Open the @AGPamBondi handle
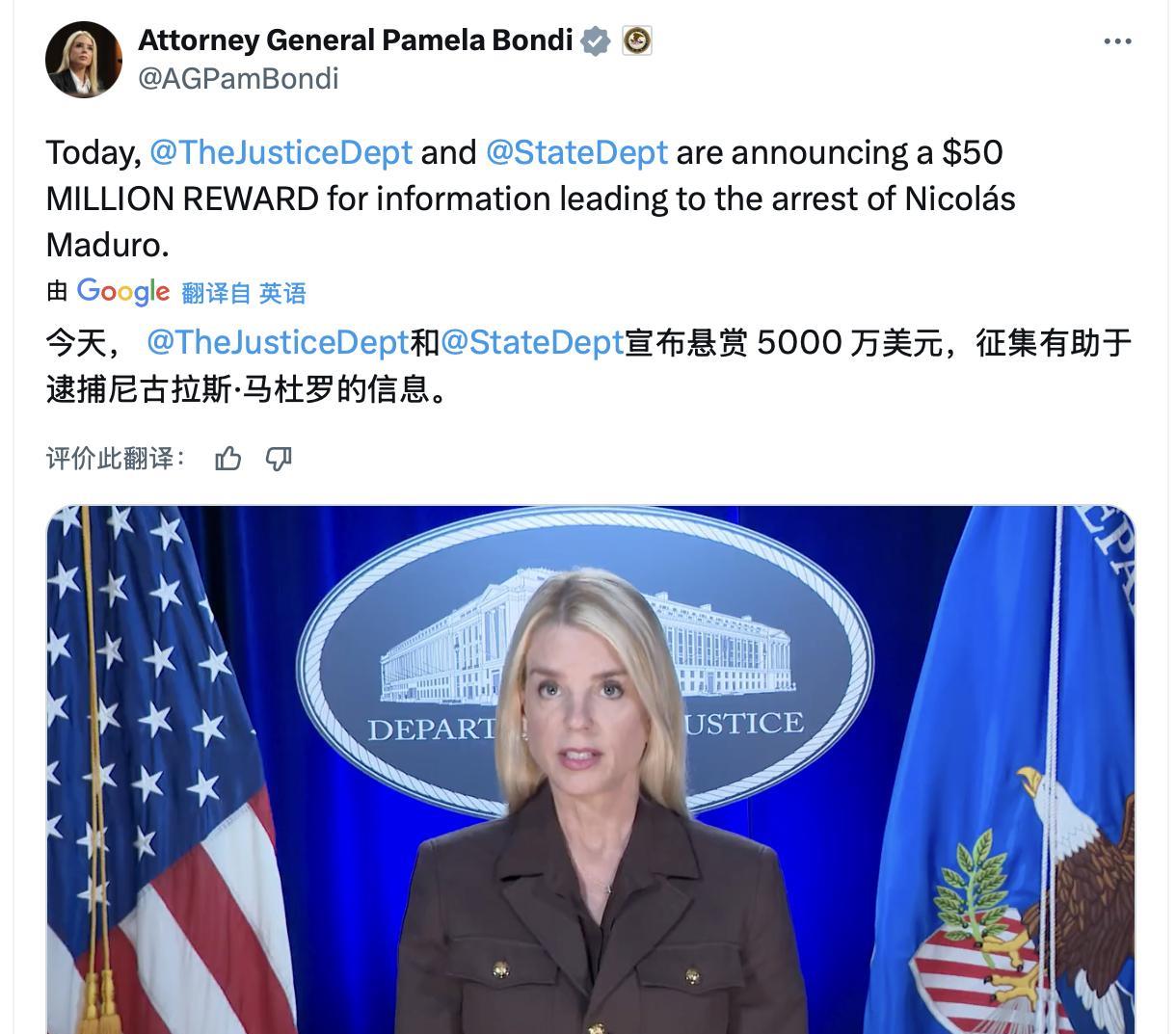The image size is (1176, 1034). [238, 78]
